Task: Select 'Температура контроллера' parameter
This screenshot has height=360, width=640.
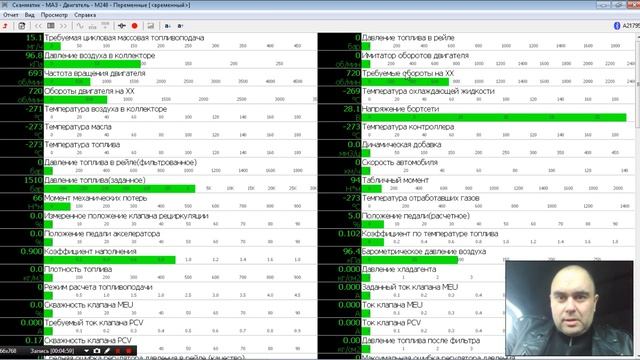Action: tap(408, 127)
